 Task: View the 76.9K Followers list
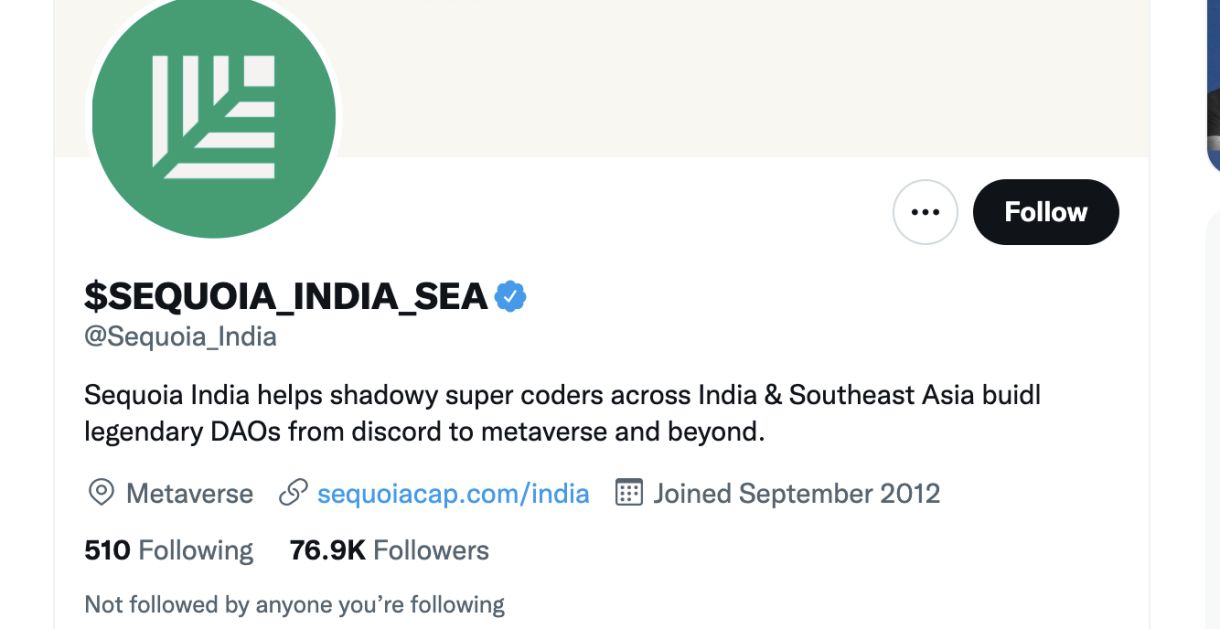(x=389, y=550)
